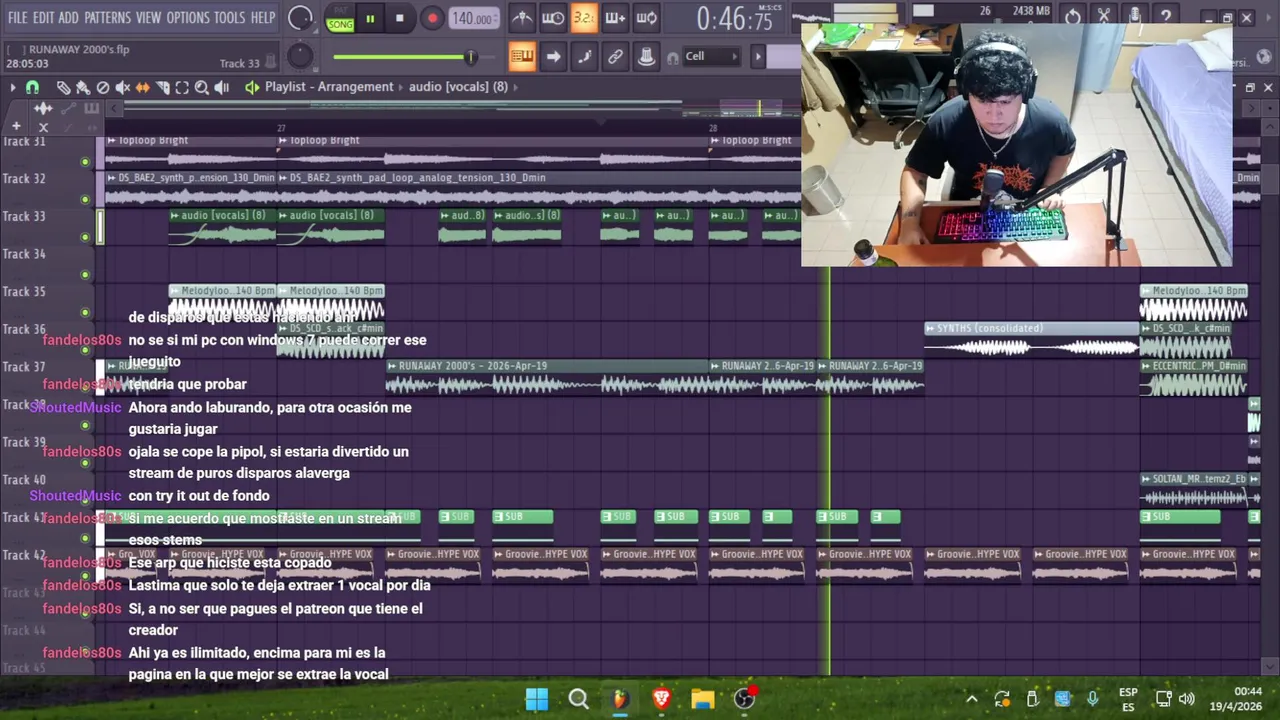Viewport: 1280px width, 720px height.
Task: Click the link icon in toolbar
Action: (x=615, y=57)
